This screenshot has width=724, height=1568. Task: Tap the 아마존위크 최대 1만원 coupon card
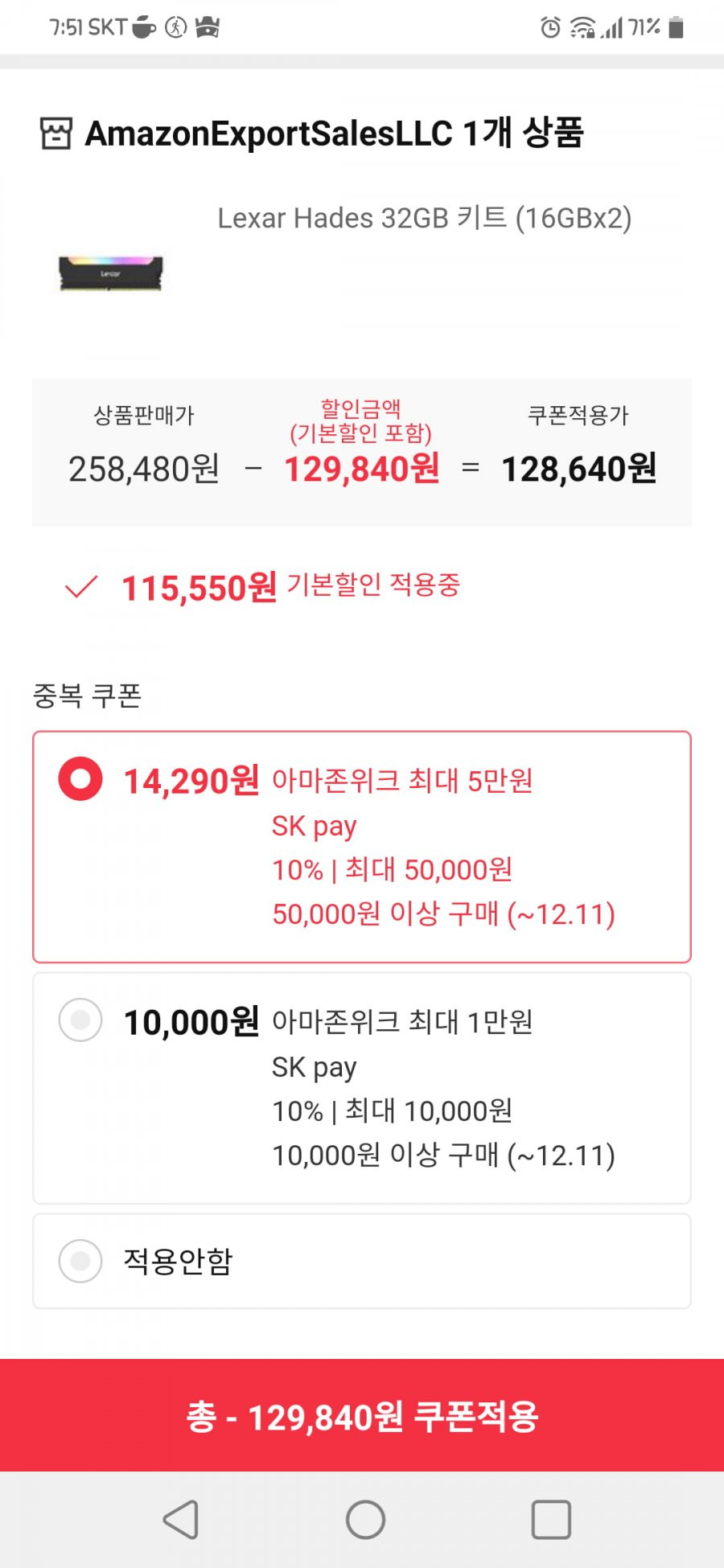362,1088
